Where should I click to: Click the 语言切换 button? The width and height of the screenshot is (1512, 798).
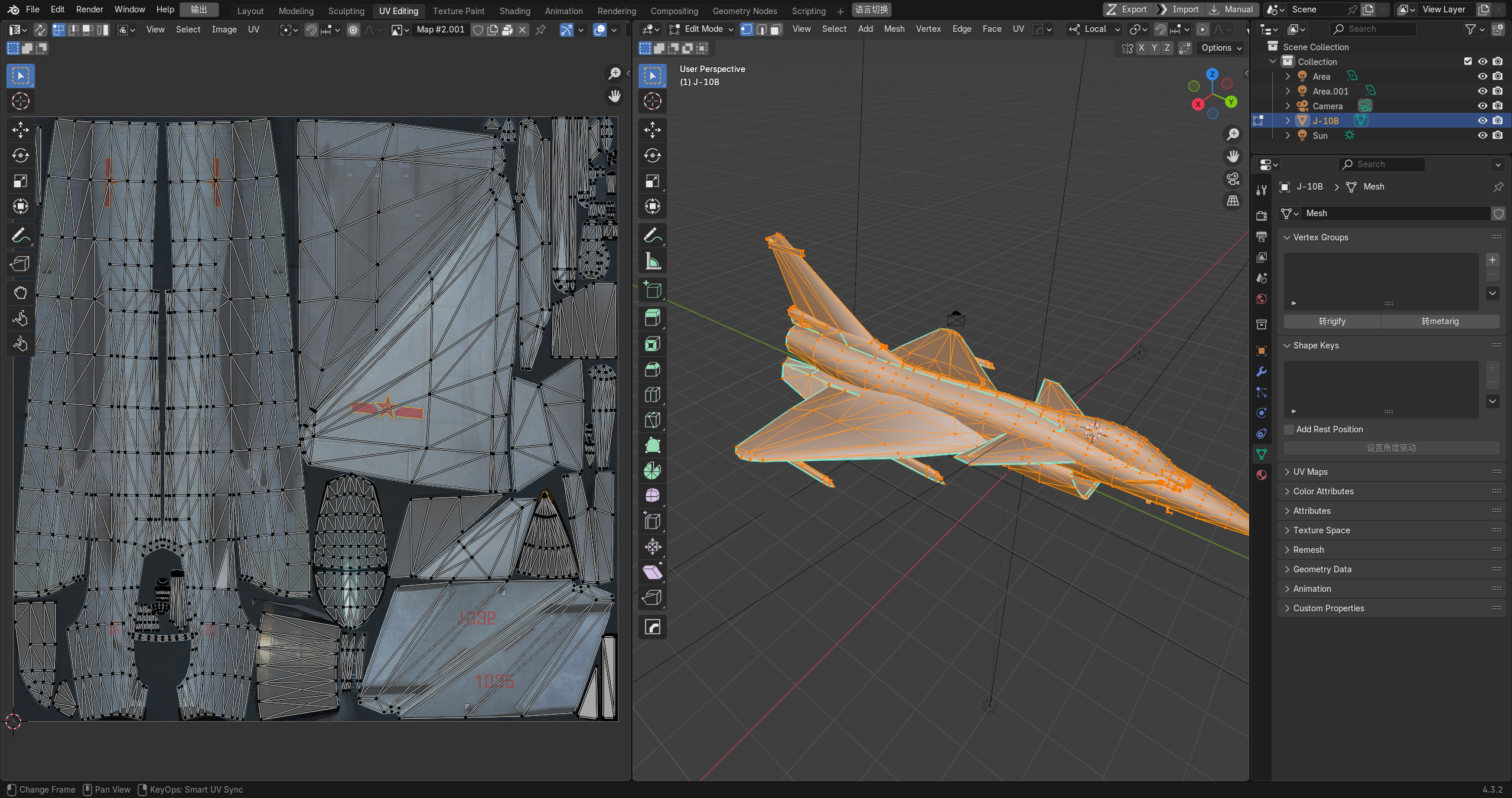coord(871,10)
